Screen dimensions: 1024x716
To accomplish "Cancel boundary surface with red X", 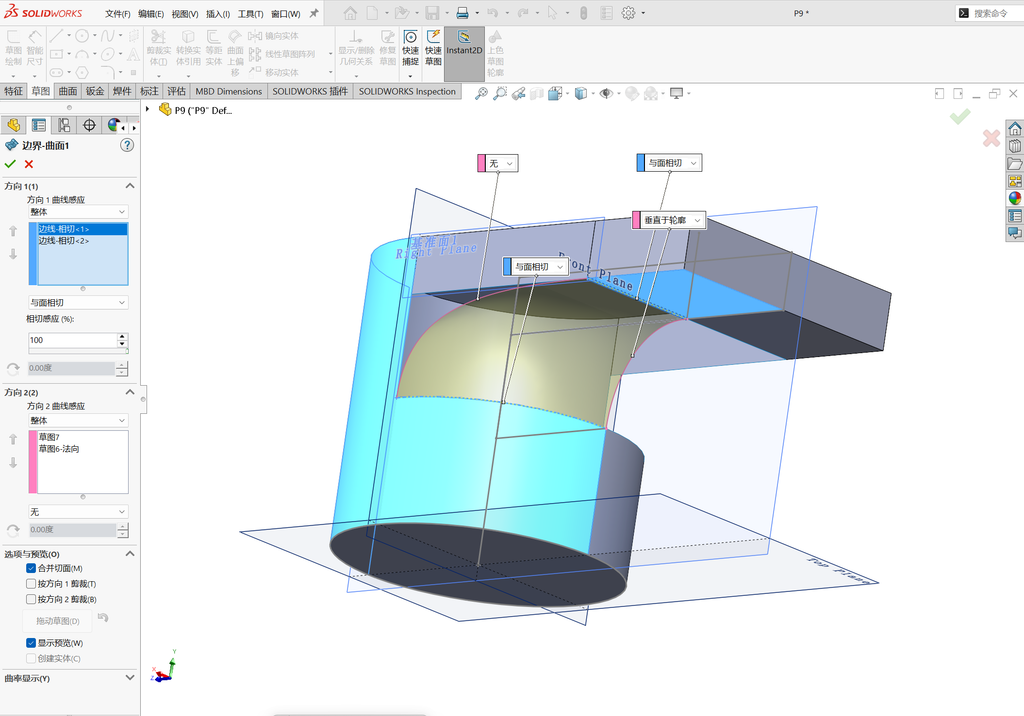I will point(29,164).
